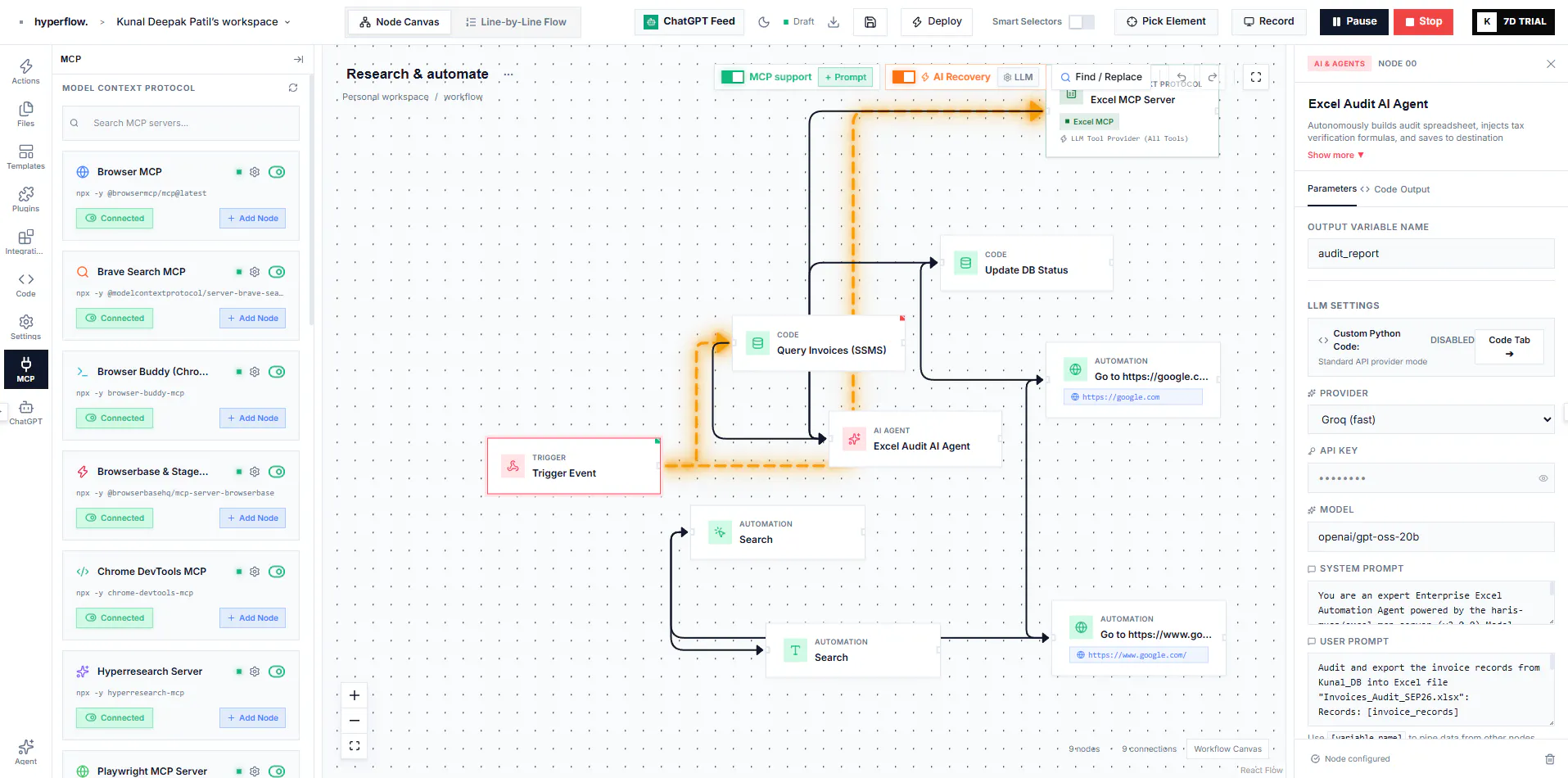Toggle the AI Recovery switch
1568x778 pixels.
[904, 77]
